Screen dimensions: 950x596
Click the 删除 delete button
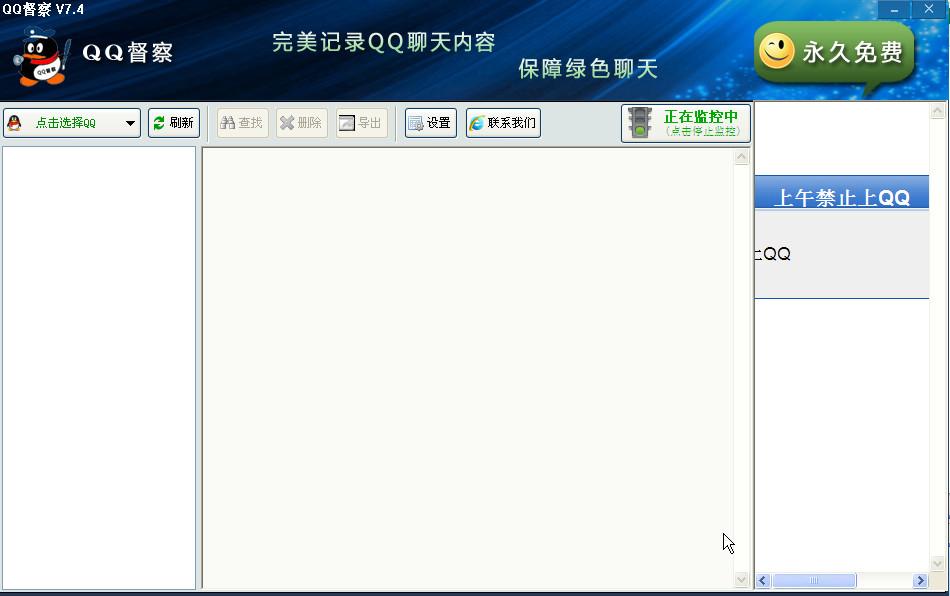[x=302, y=123]
